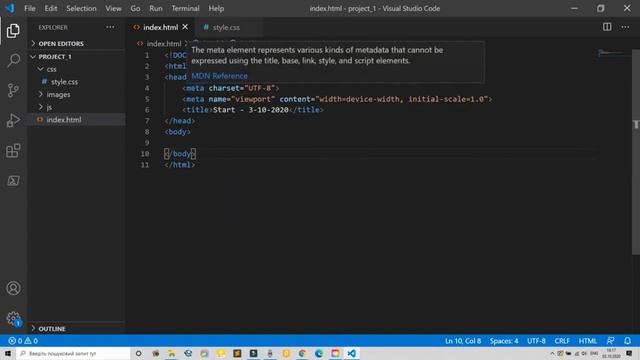The image size is (640, 360).
Task: Open the Help menu
Action: pyautogui.click(x=216, y=8)
